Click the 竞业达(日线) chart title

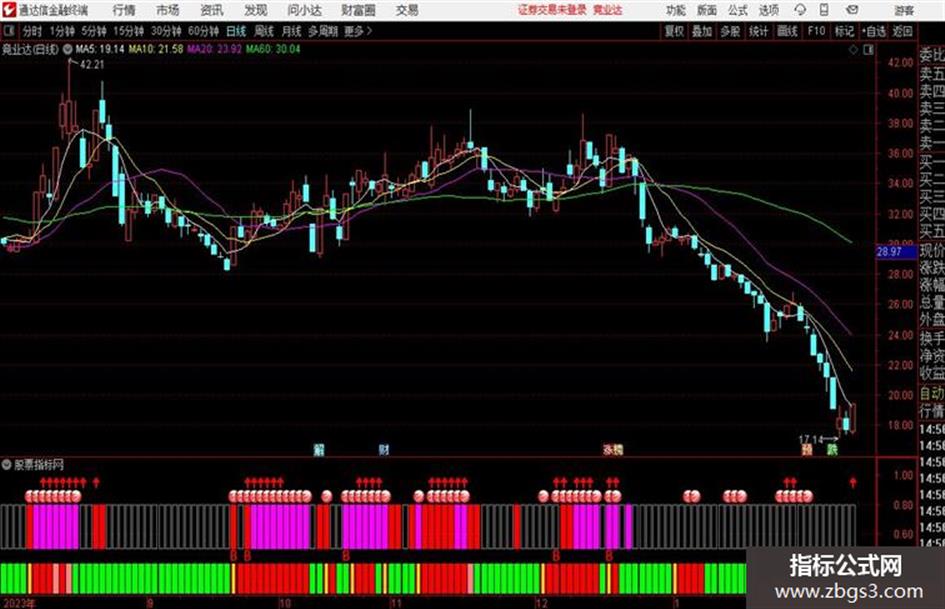point(30,49)
